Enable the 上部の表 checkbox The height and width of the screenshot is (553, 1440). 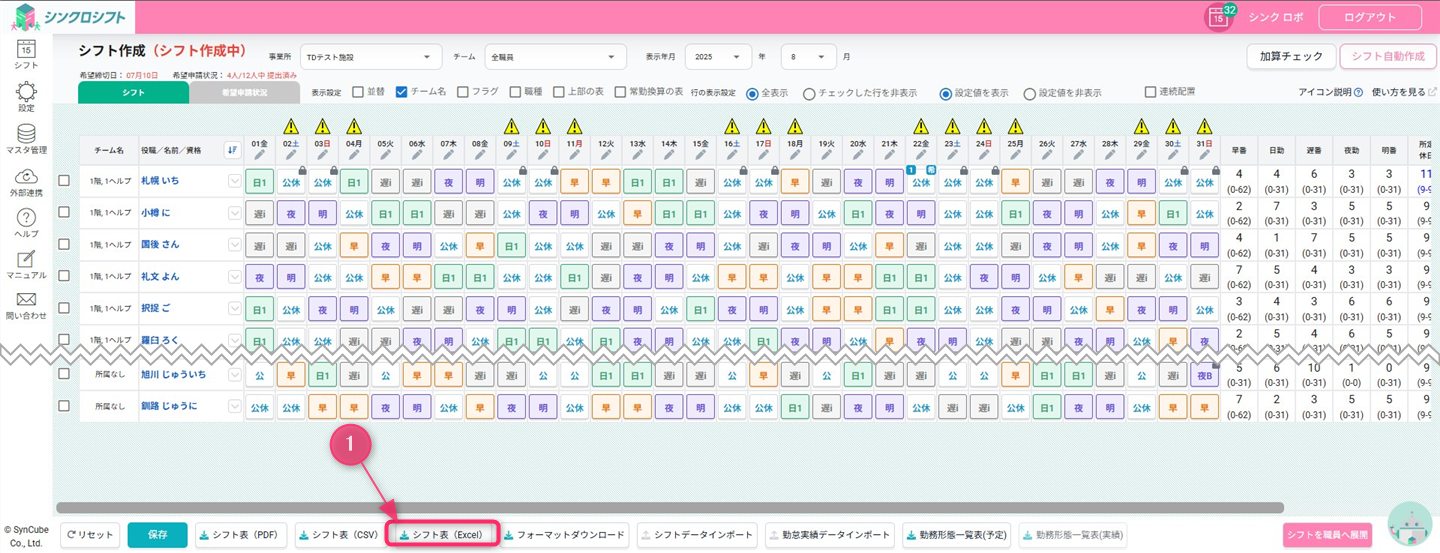559,92
